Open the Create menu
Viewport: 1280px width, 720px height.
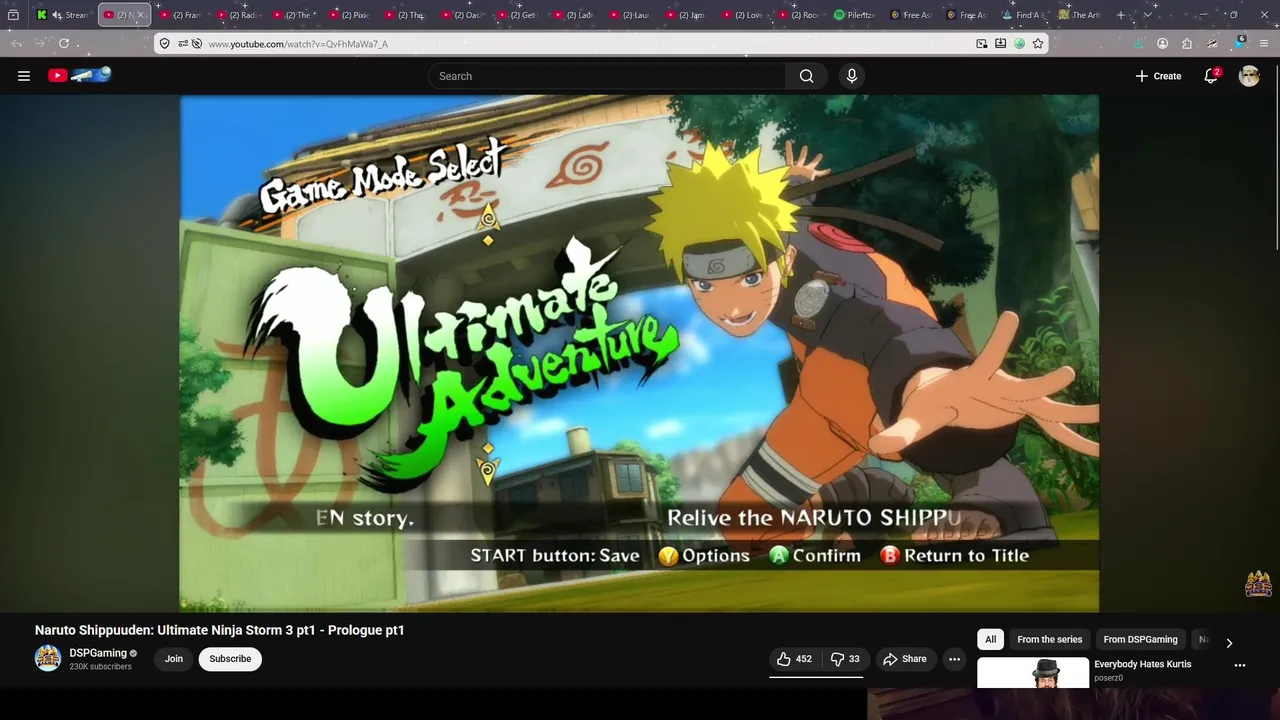point(1158,76)
